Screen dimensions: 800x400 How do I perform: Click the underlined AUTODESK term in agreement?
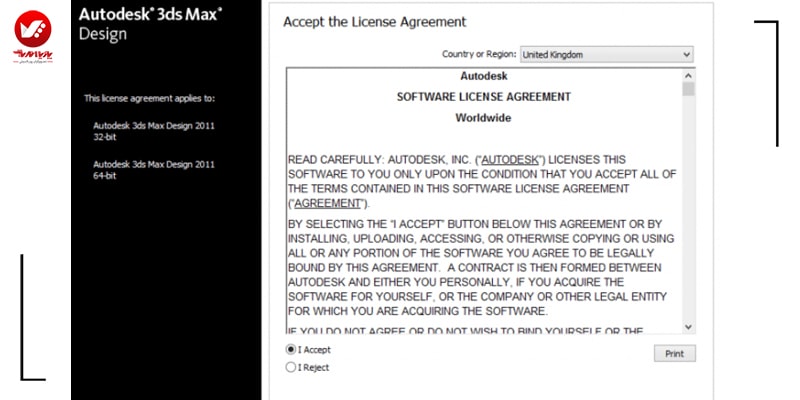tap(510, 160)
